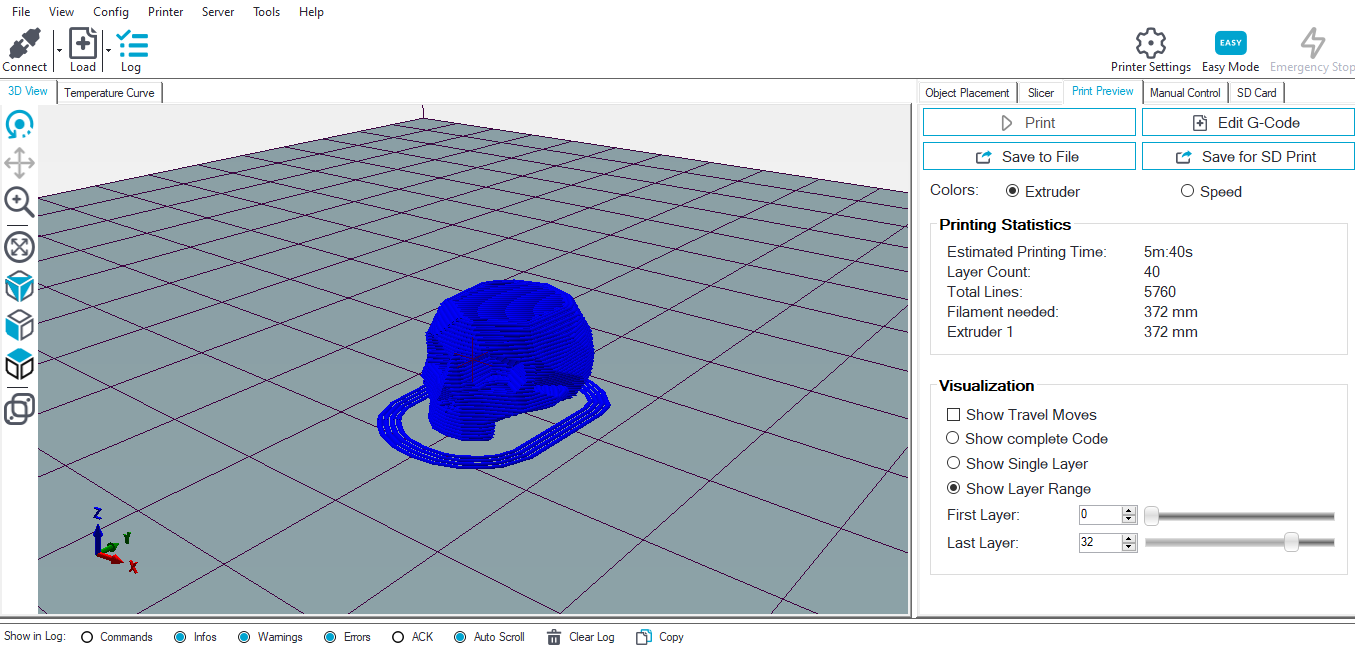Expand the Connect dropdown arrow
The image size is (1355, 649).
point(59,50)
